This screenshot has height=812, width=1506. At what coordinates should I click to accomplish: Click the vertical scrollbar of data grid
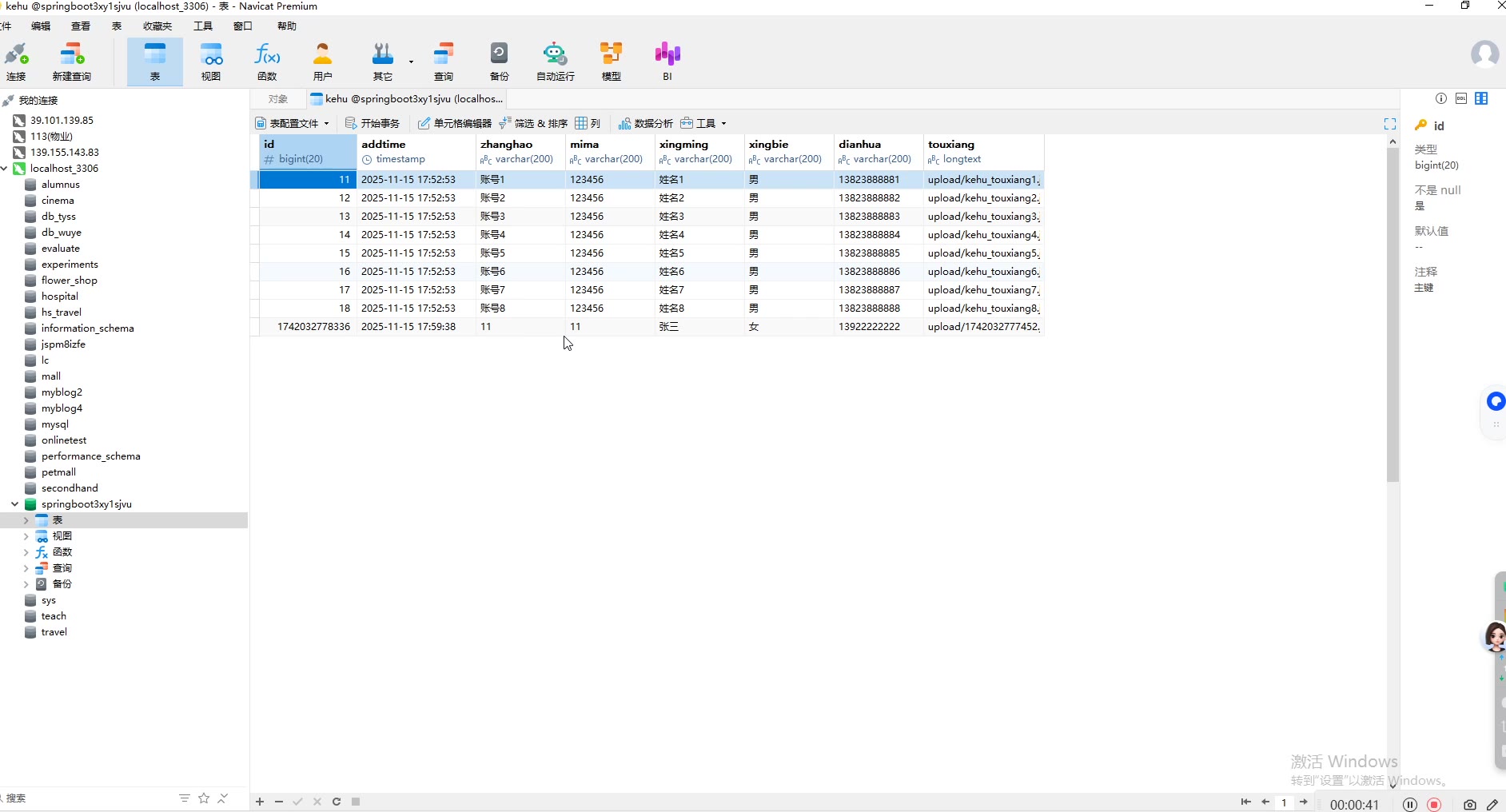1392,320
